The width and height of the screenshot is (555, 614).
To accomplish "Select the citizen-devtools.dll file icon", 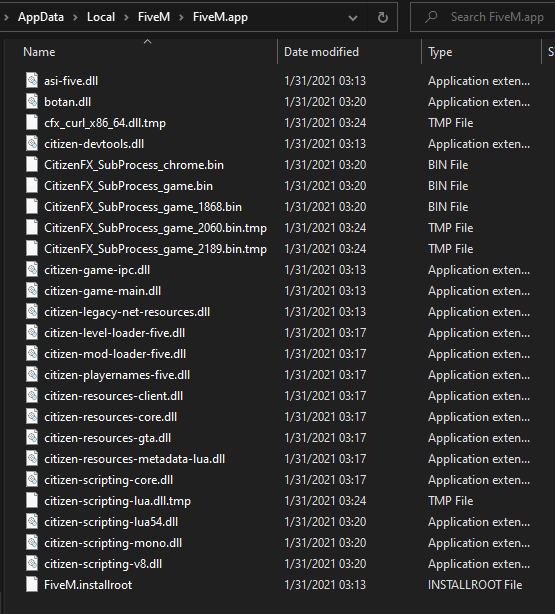I will tap(32, 143).
